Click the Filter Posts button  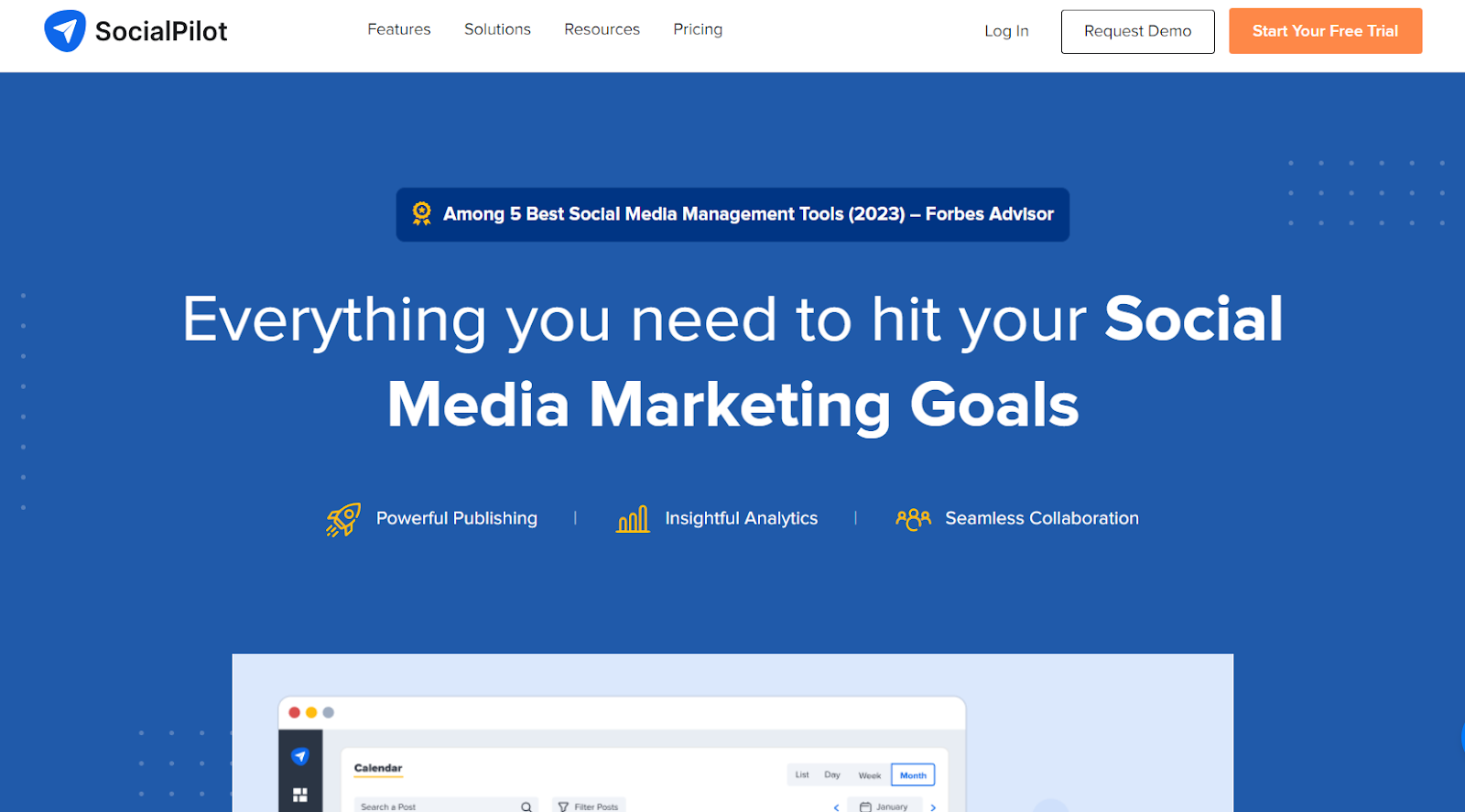pyautogui.click(x=589, y=806)
